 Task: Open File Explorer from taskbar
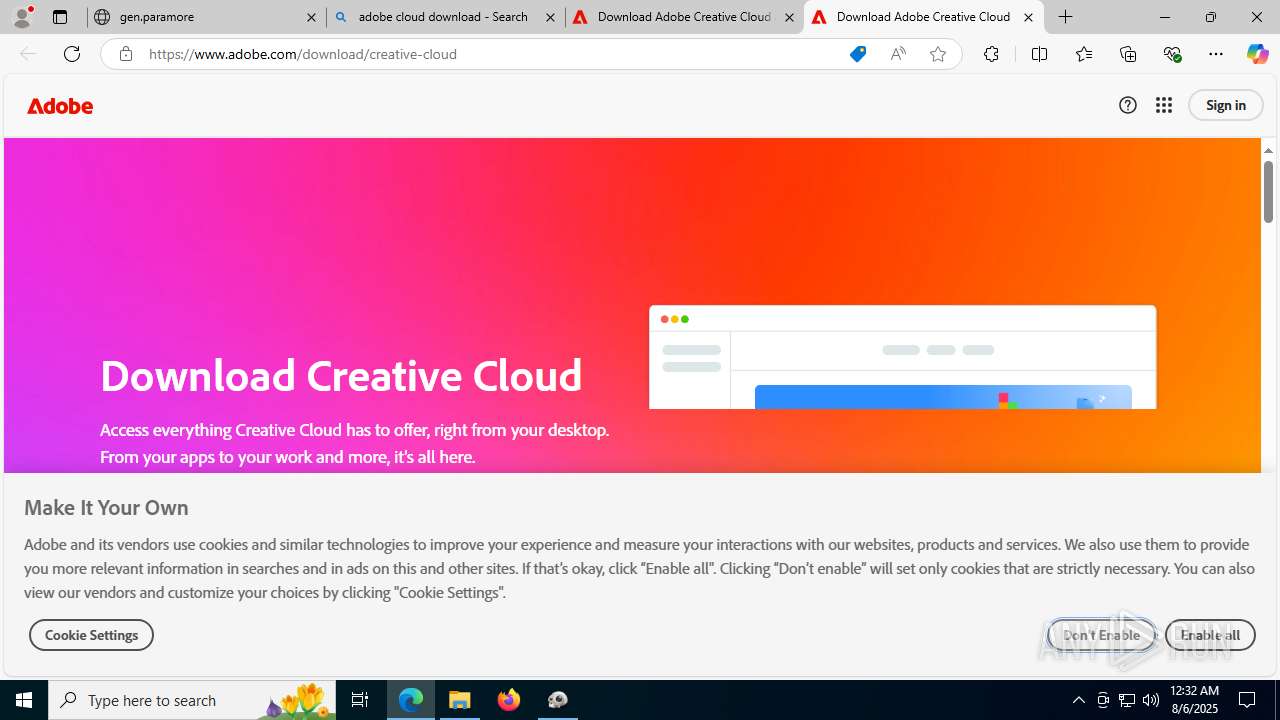460,700
